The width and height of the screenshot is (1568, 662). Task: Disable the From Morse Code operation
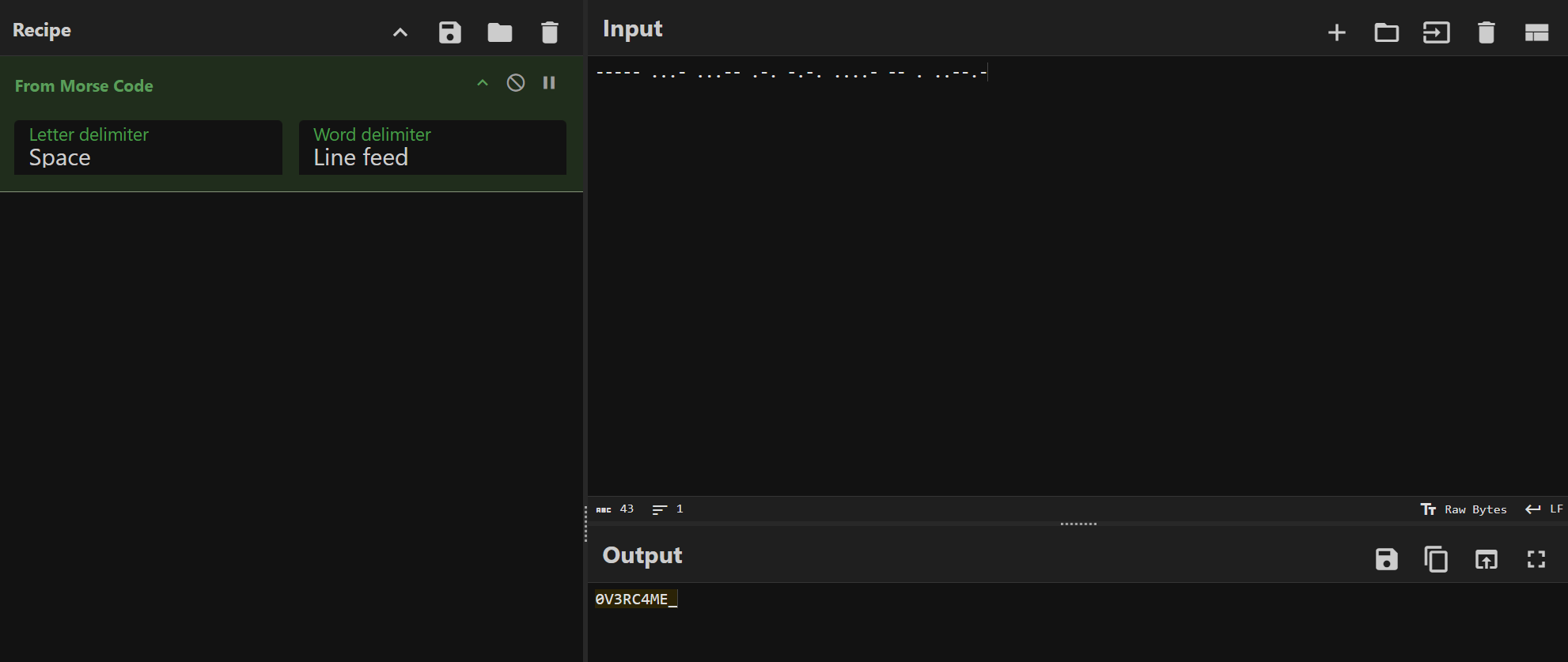[x=516, y=83]
